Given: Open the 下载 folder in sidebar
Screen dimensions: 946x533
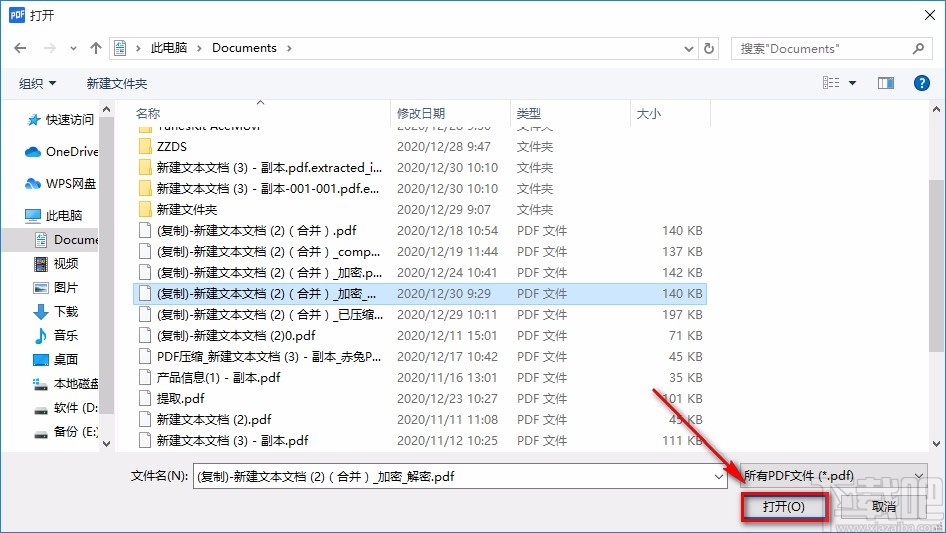Looking at the screenshot, I should click(56, 311).
